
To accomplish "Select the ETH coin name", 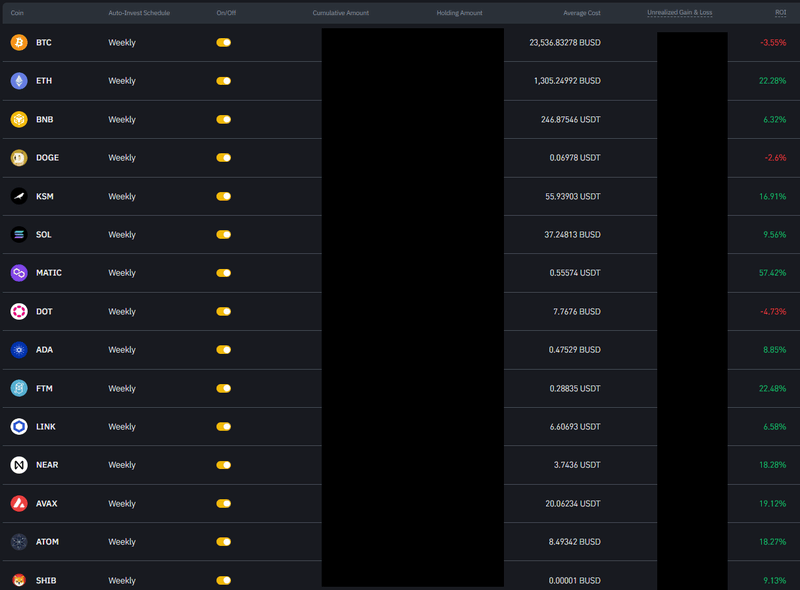I will (44, 81).
